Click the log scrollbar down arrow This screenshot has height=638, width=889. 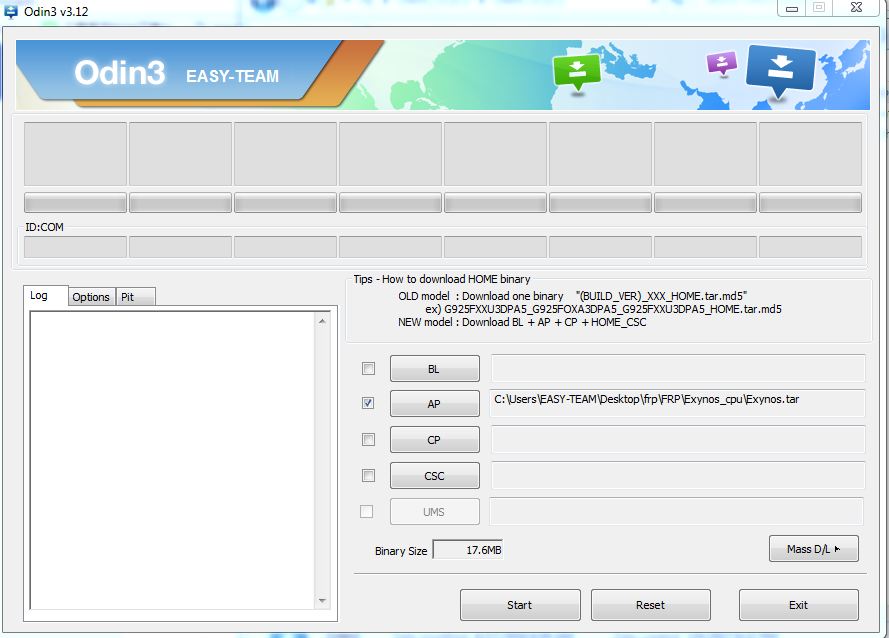[322, 601]
